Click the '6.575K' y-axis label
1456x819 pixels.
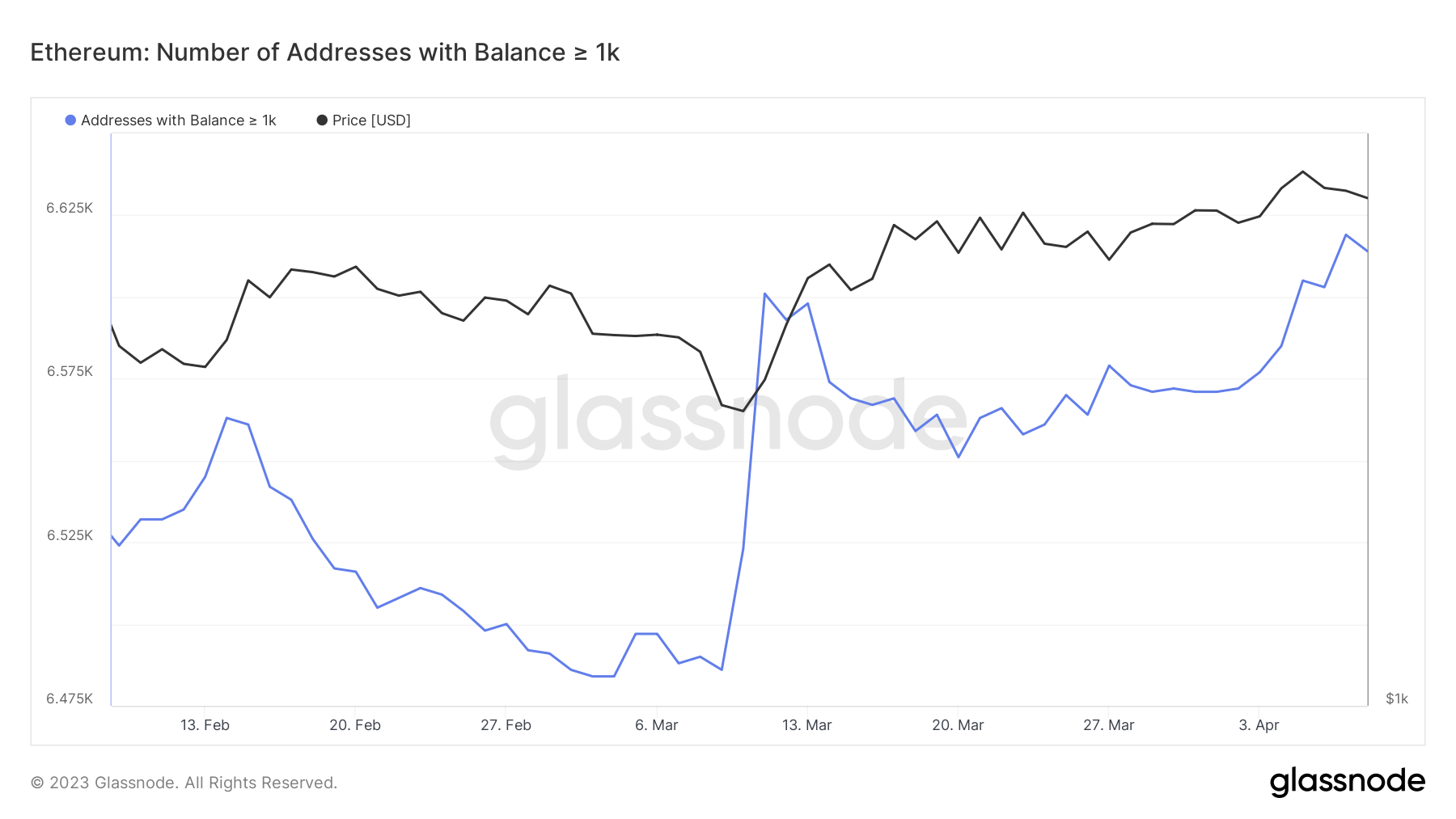tap(70, 371)
